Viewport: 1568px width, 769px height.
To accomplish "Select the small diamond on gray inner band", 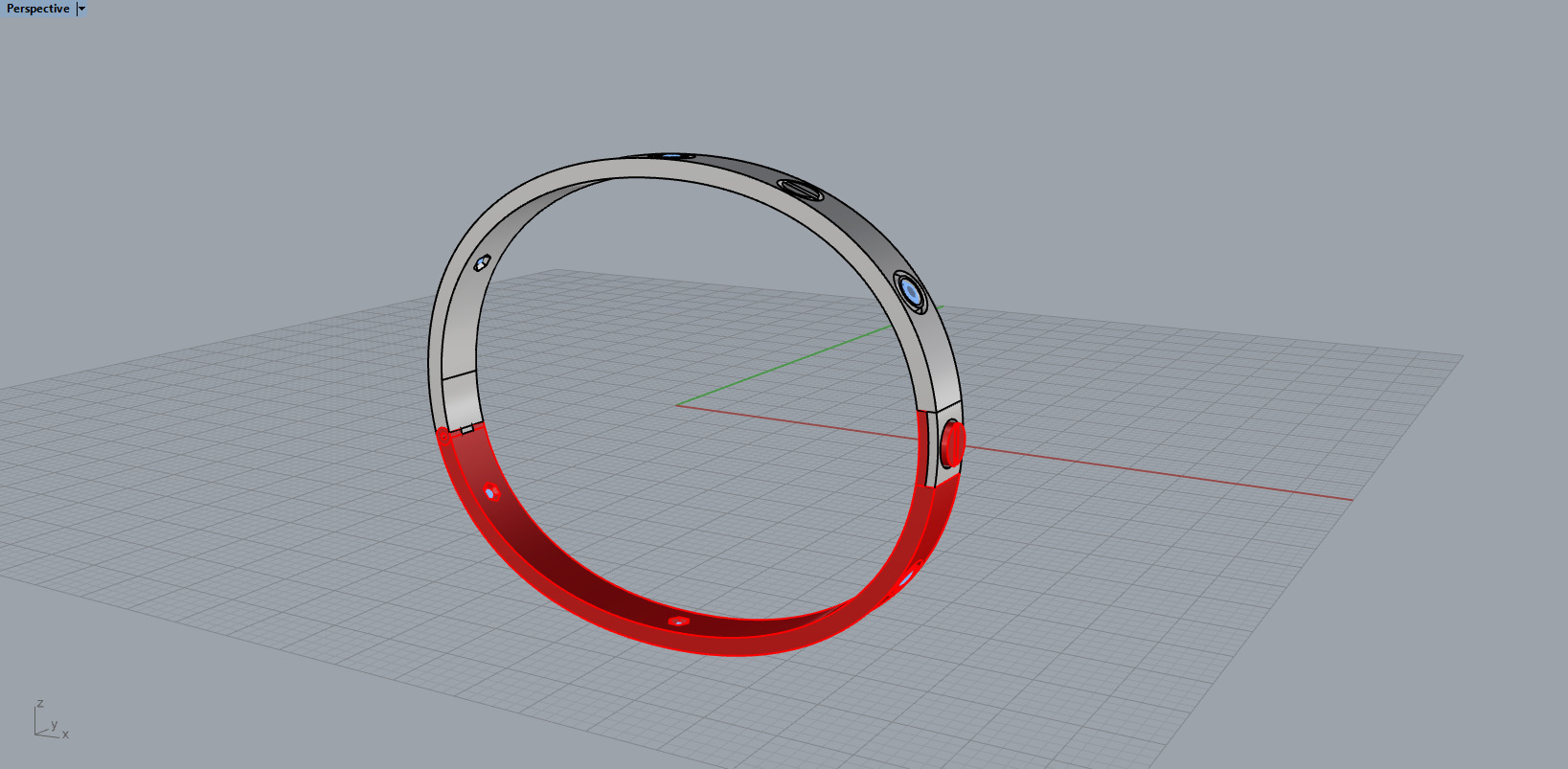I will tap(482, 262).
